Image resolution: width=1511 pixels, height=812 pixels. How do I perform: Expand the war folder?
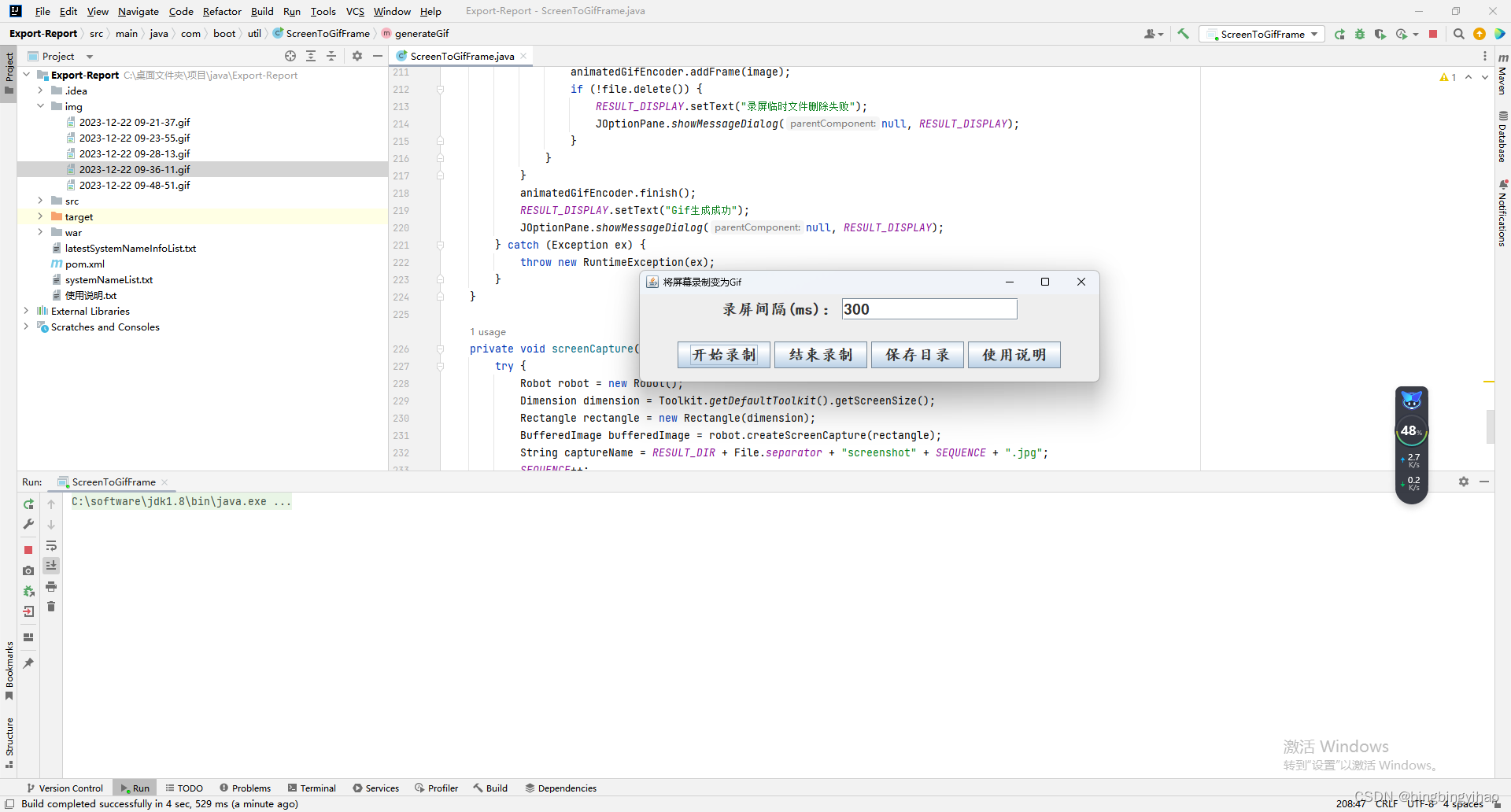point(41,232)
